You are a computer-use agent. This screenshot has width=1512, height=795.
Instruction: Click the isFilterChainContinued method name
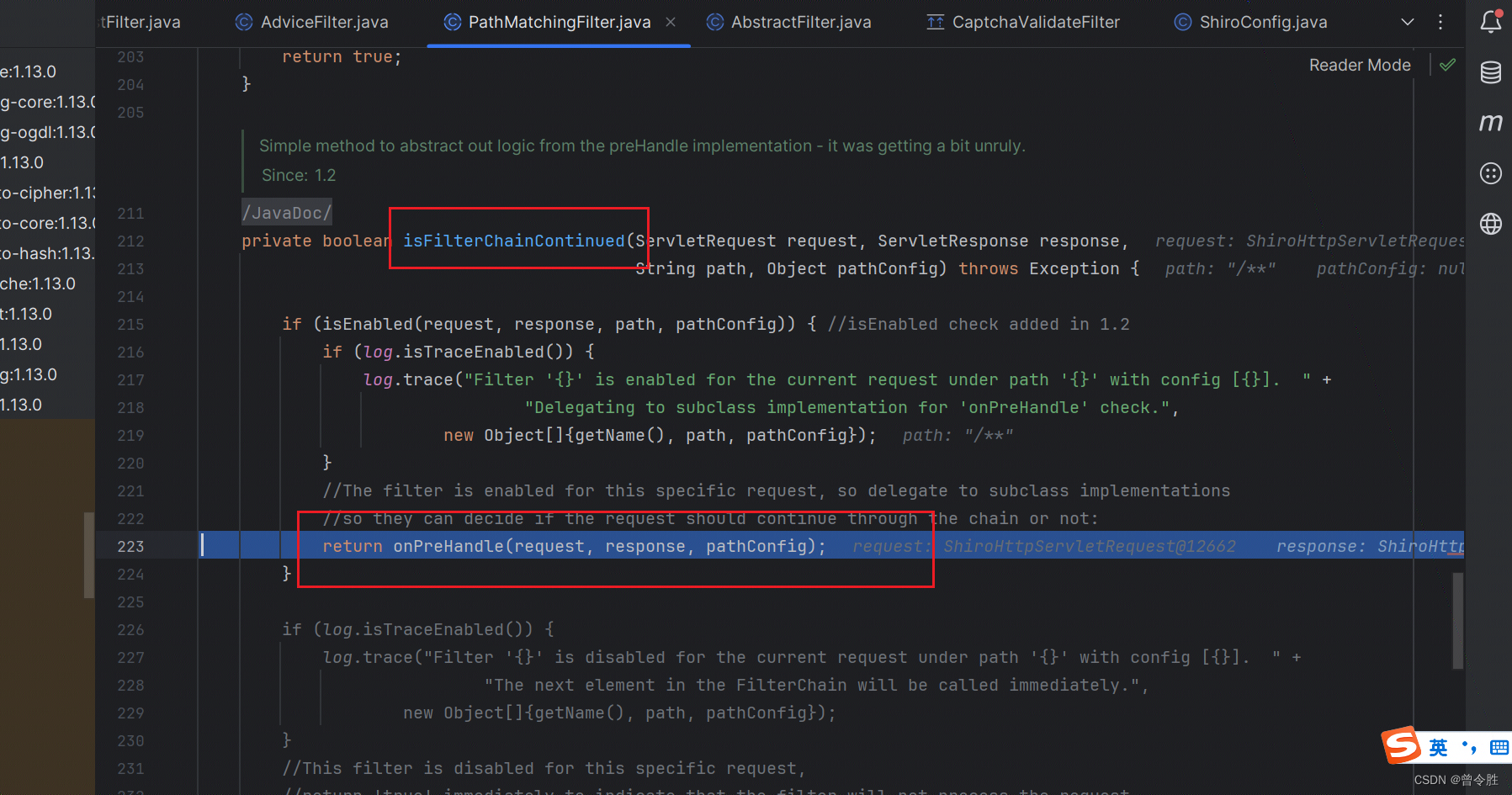tap(513, 241)
